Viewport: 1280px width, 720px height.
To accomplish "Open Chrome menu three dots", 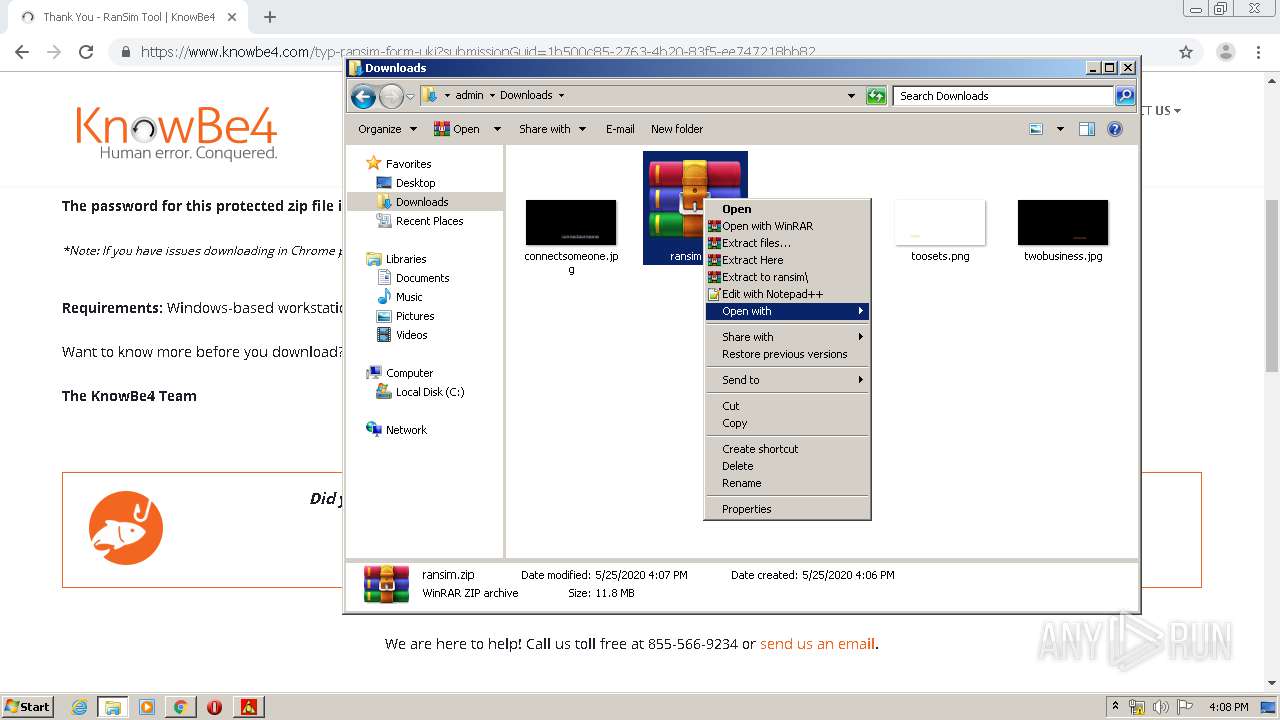I will (1259, 52).
